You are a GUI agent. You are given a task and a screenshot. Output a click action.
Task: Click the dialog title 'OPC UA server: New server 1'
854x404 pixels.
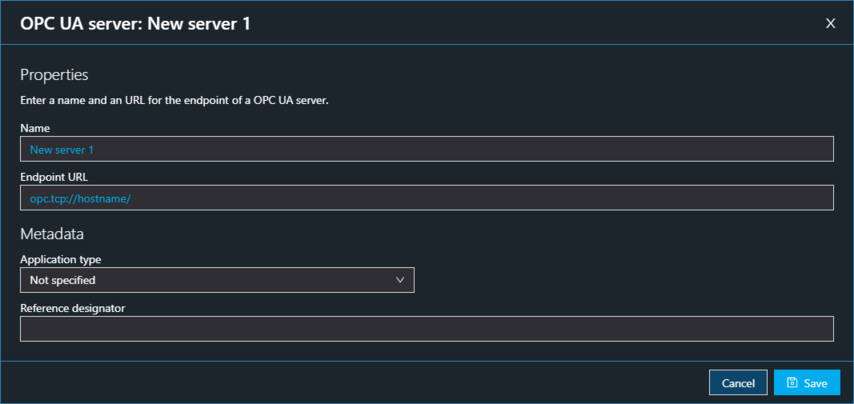tap(135, 23)
